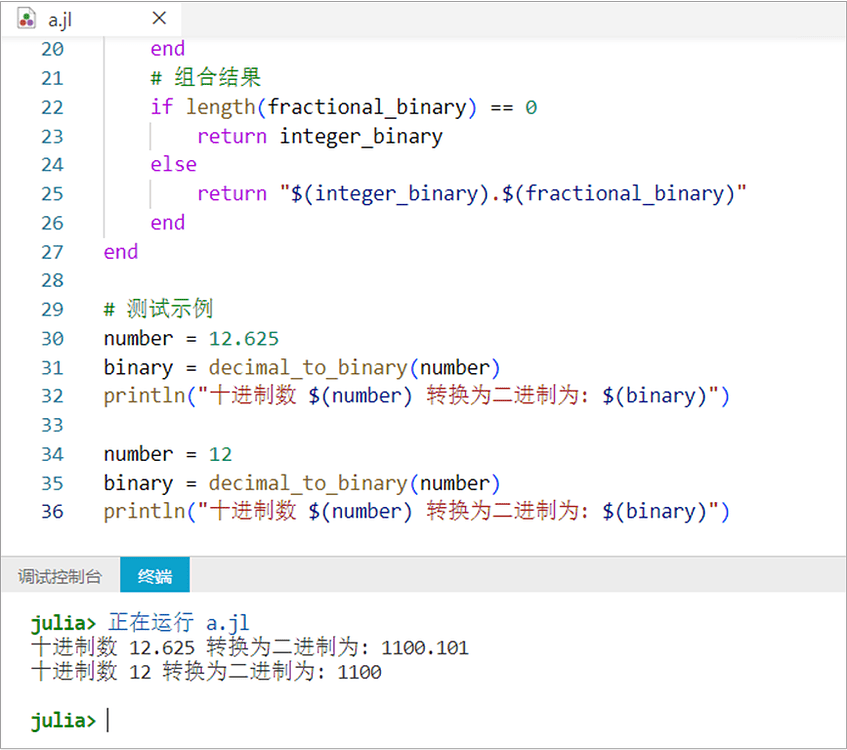Click line number 34 in gutter

(x=52, y=454)
